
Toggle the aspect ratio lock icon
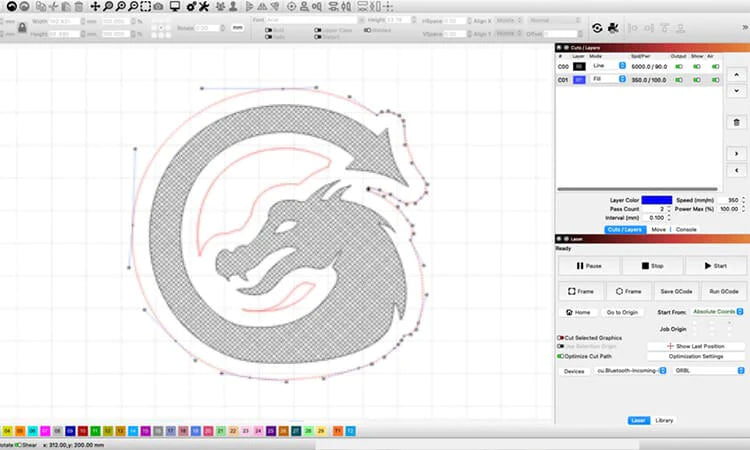(x=22, y=28)
